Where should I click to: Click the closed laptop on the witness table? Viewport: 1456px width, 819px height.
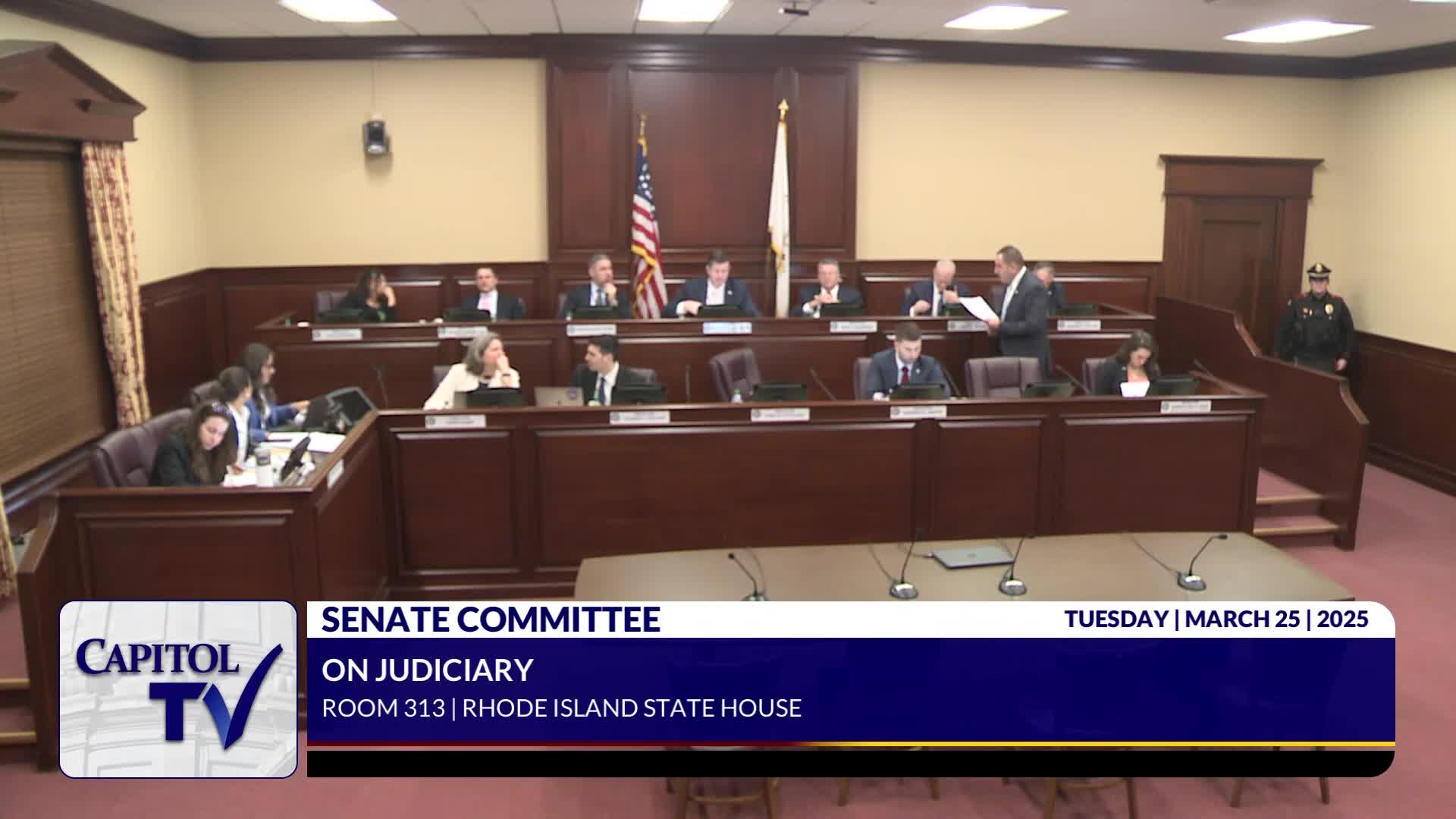(973, 557)
